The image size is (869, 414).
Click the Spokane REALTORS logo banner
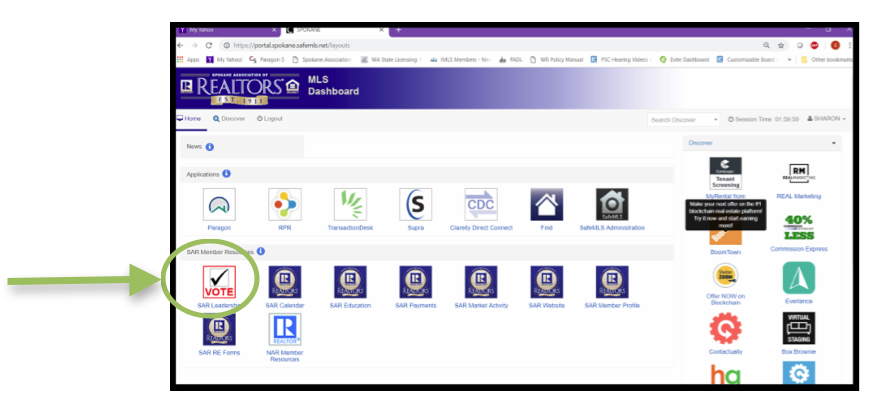[x=239, y=89]
